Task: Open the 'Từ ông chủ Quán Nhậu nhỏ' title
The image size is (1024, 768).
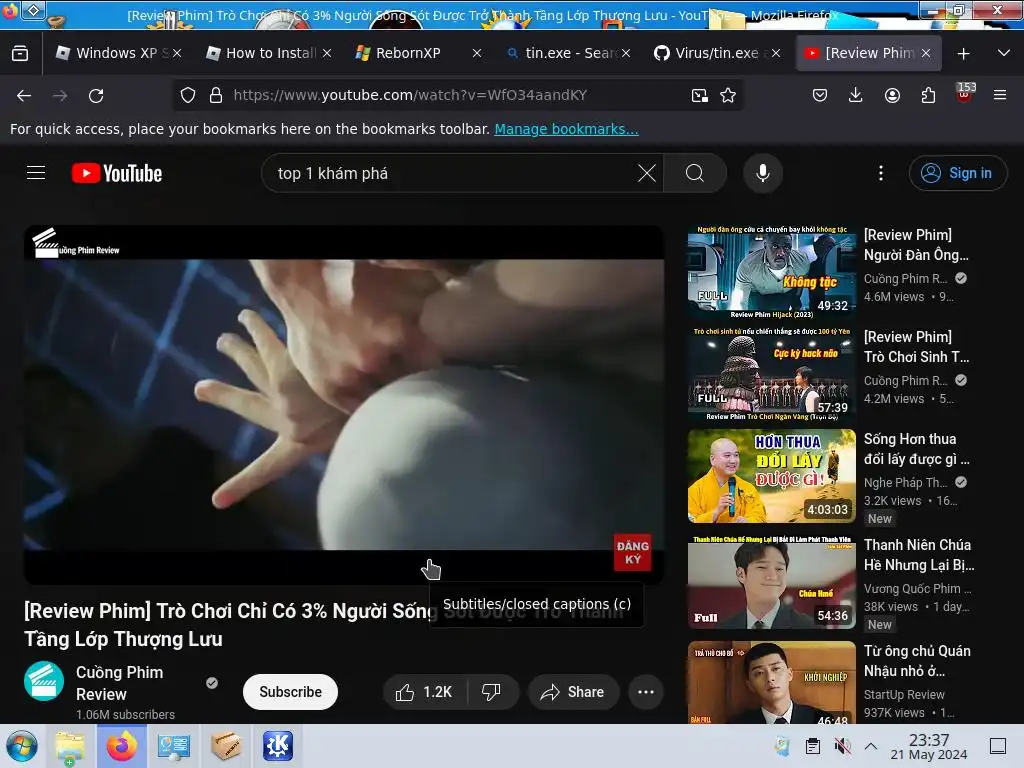Action: click(917, 661)
